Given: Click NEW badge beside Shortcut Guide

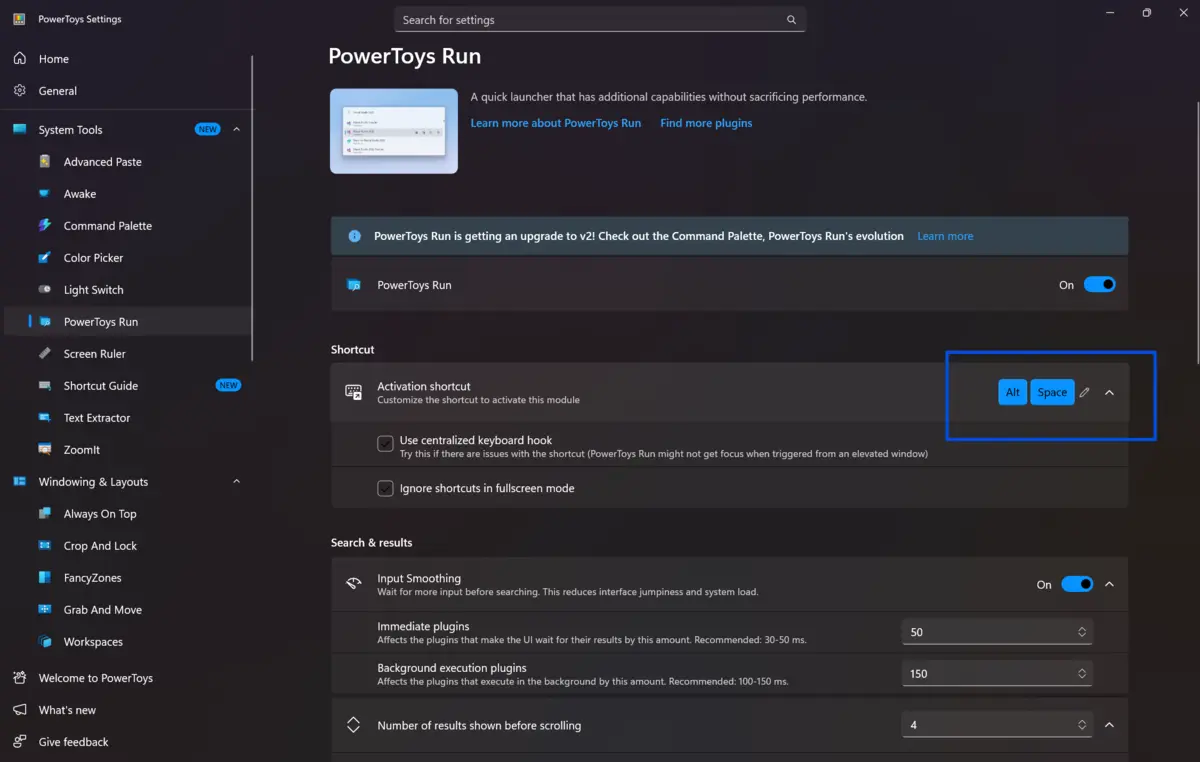Looking at the screenshot, I should coord(228,386).
